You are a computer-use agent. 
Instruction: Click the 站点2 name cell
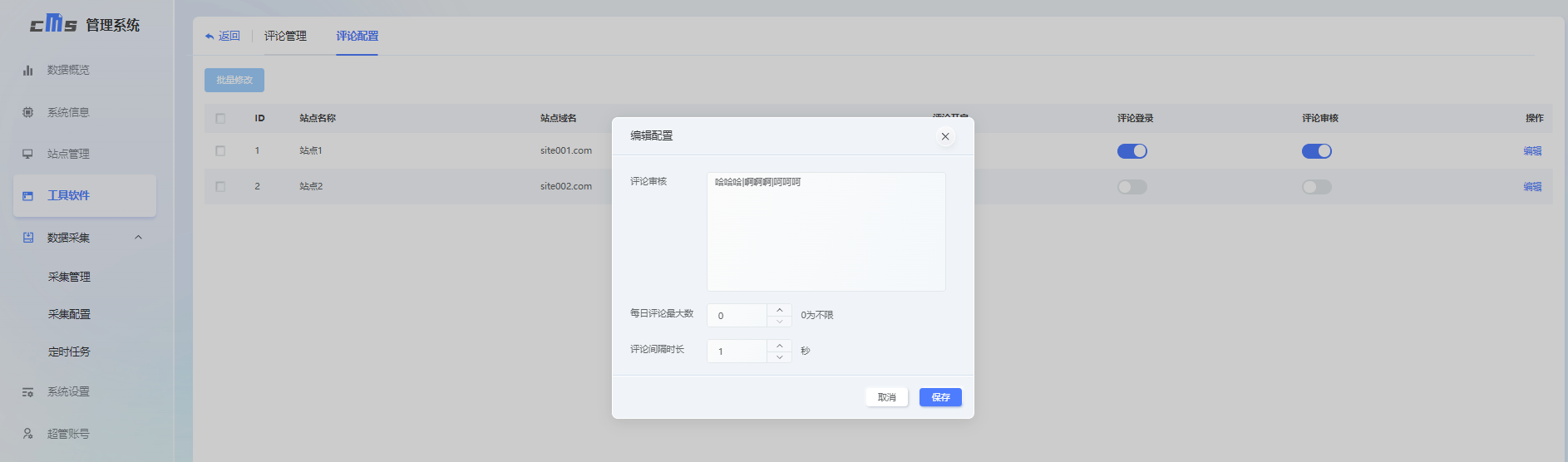pyautogui.click(x=311, y=186)
